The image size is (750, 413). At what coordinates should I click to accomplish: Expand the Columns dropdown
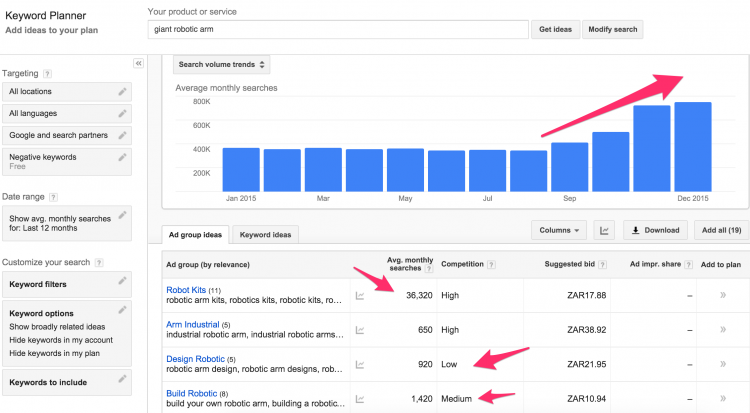pyautogui.click(x=559, y=230)
